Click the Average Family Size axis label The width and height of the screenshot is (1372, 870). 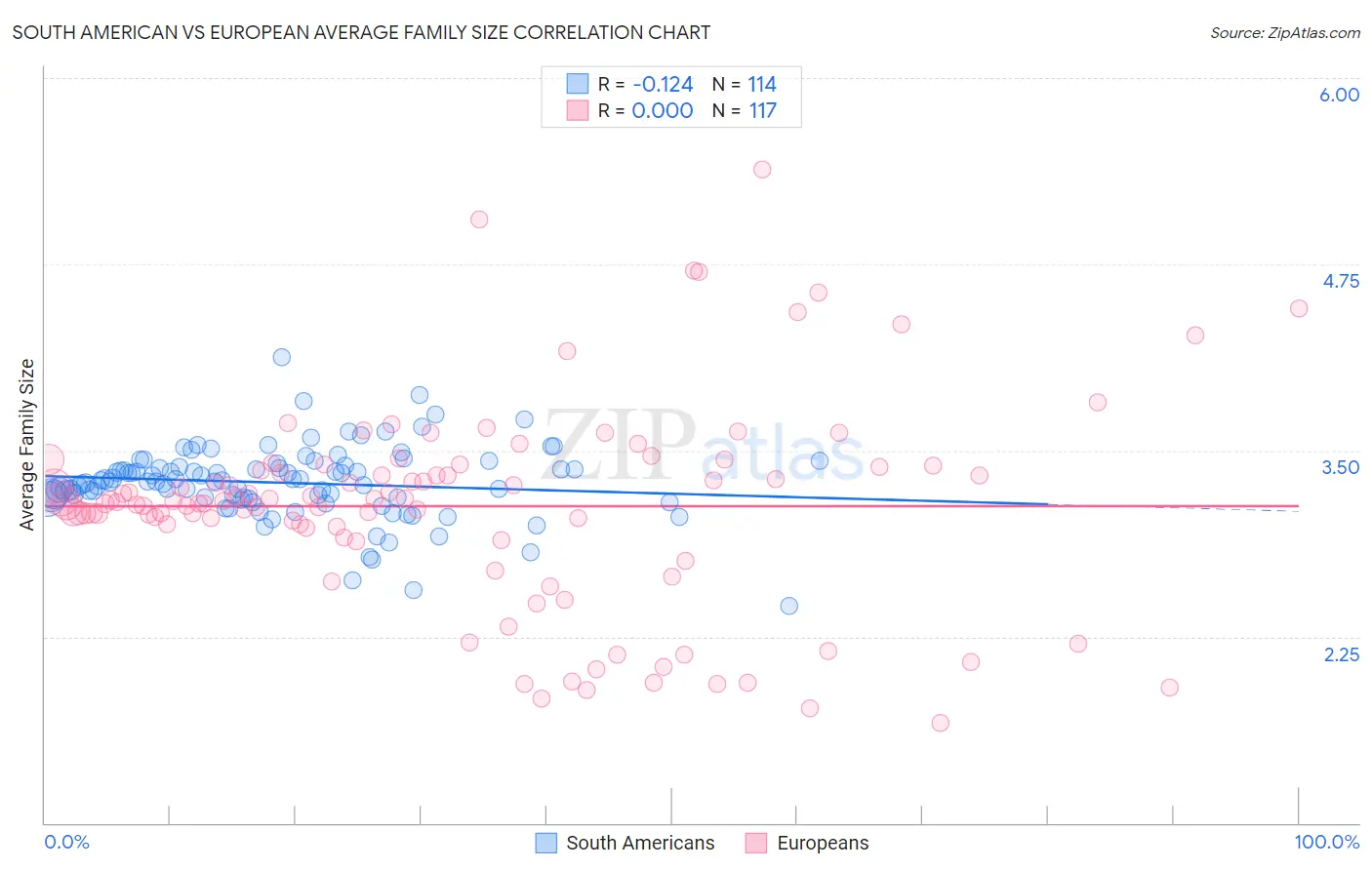click(26, 445)
